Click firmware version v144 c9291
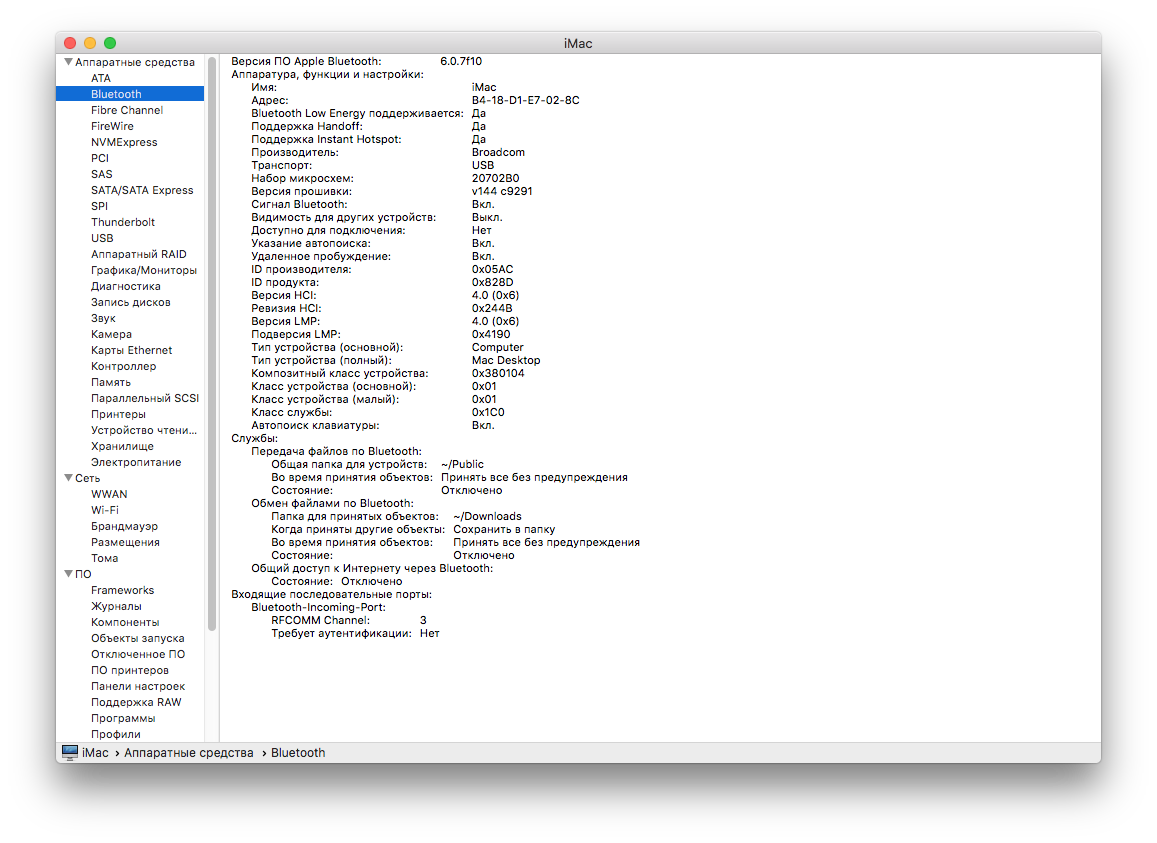This screenshot has width=1157, height=843. (x=502, y=191)
